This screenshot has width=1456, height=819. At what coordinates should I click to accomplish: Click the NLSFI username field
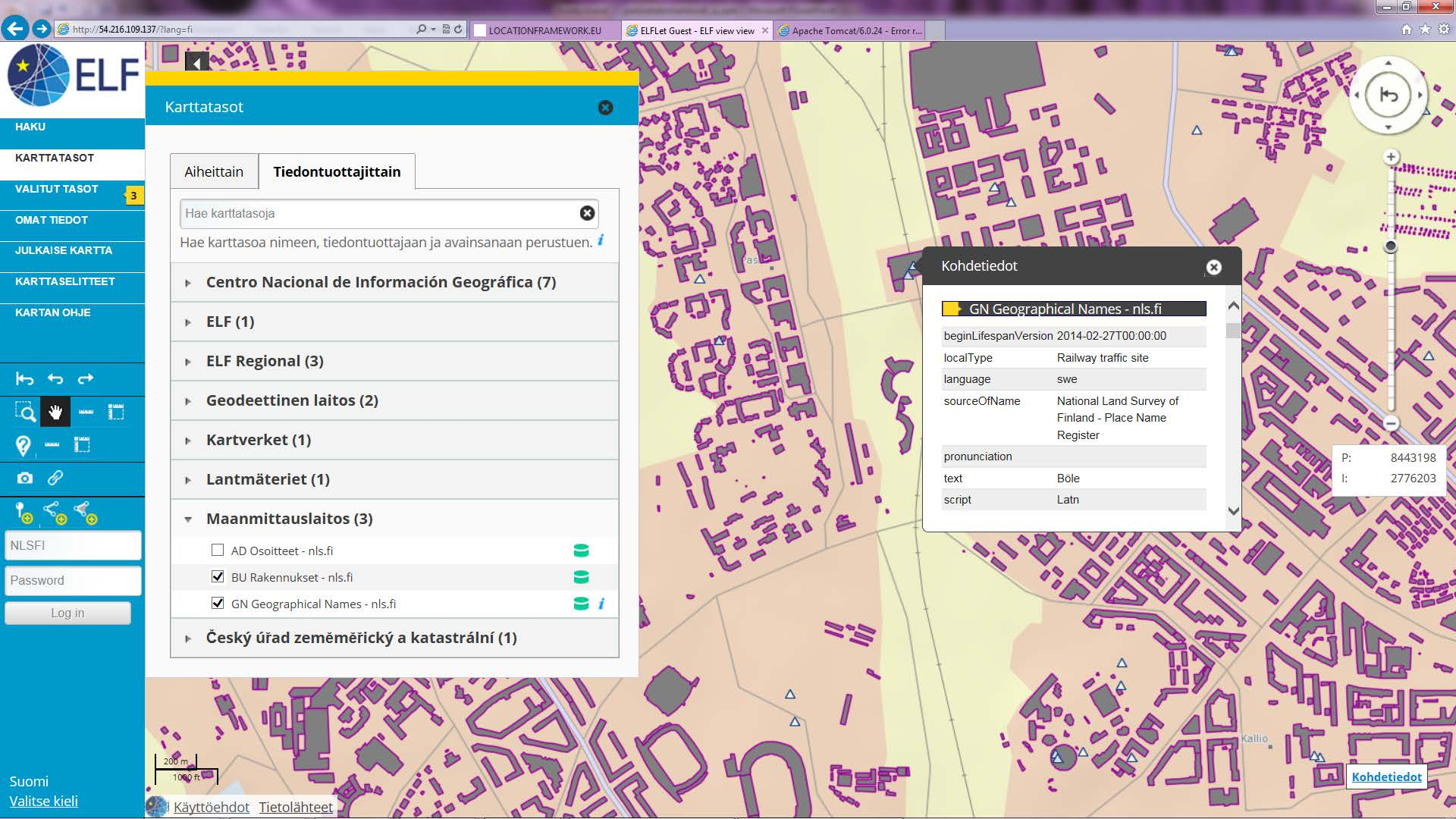(x=73, y=545)
